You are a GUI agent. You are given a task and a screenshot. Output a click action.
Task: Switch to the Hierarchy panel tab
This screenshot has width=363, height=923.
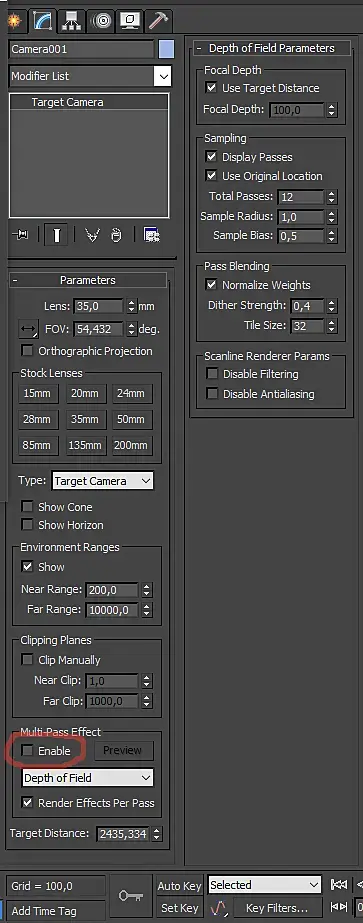tap(73, 21)
